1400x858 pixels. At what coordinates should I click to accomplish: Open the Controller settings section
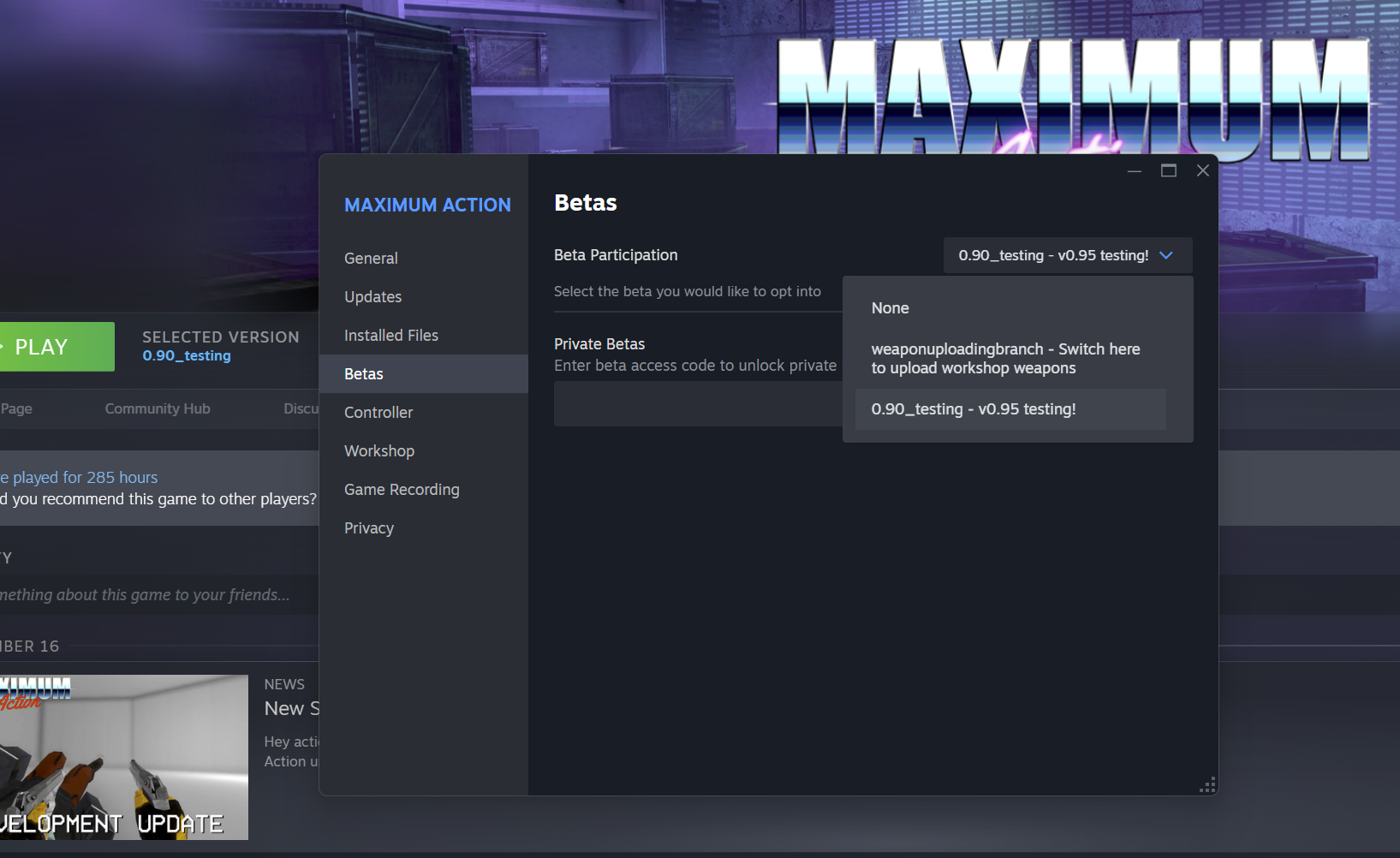(424, 413)
